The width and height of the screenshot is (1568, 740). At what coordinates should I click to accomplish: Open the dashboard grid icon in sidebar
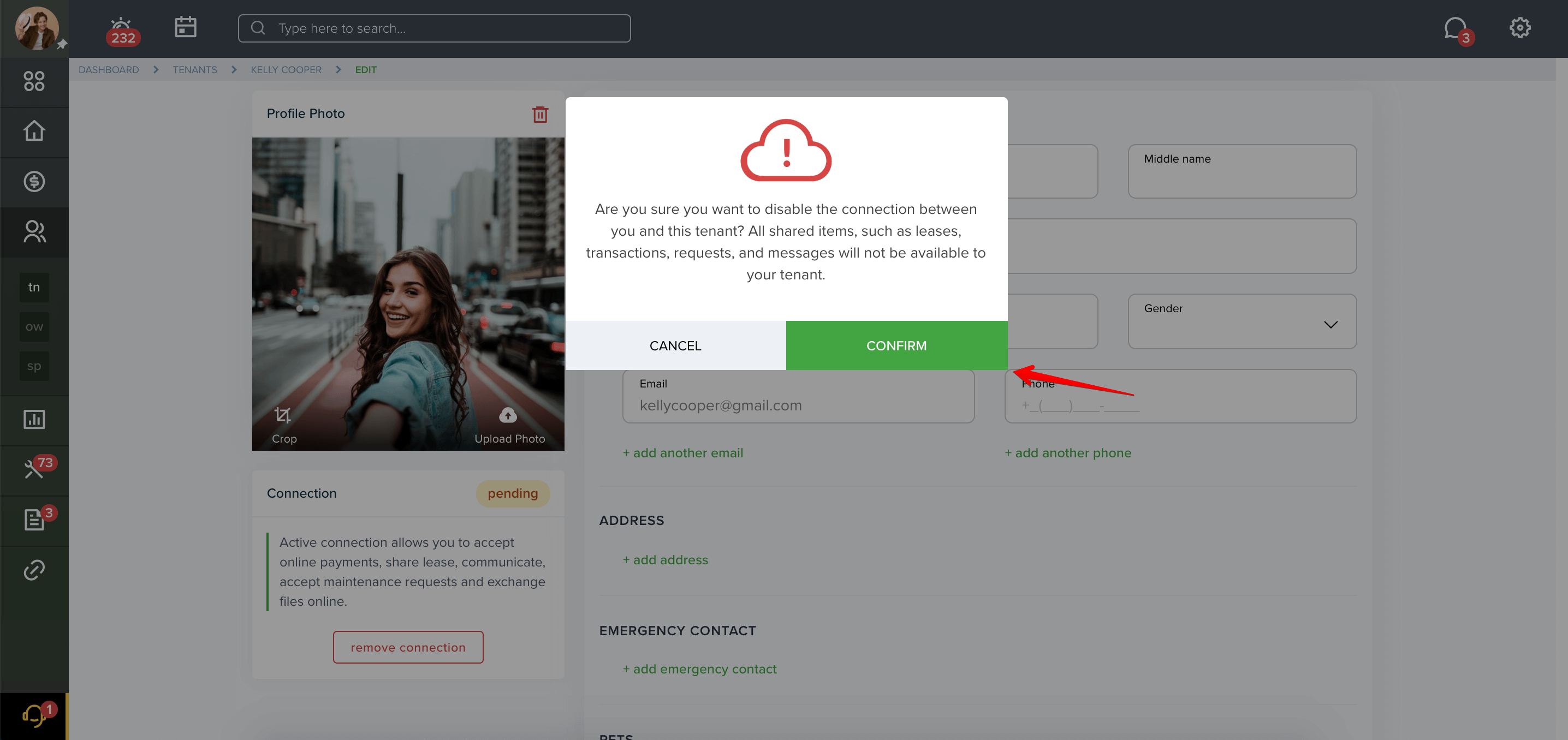coord(34,81)
